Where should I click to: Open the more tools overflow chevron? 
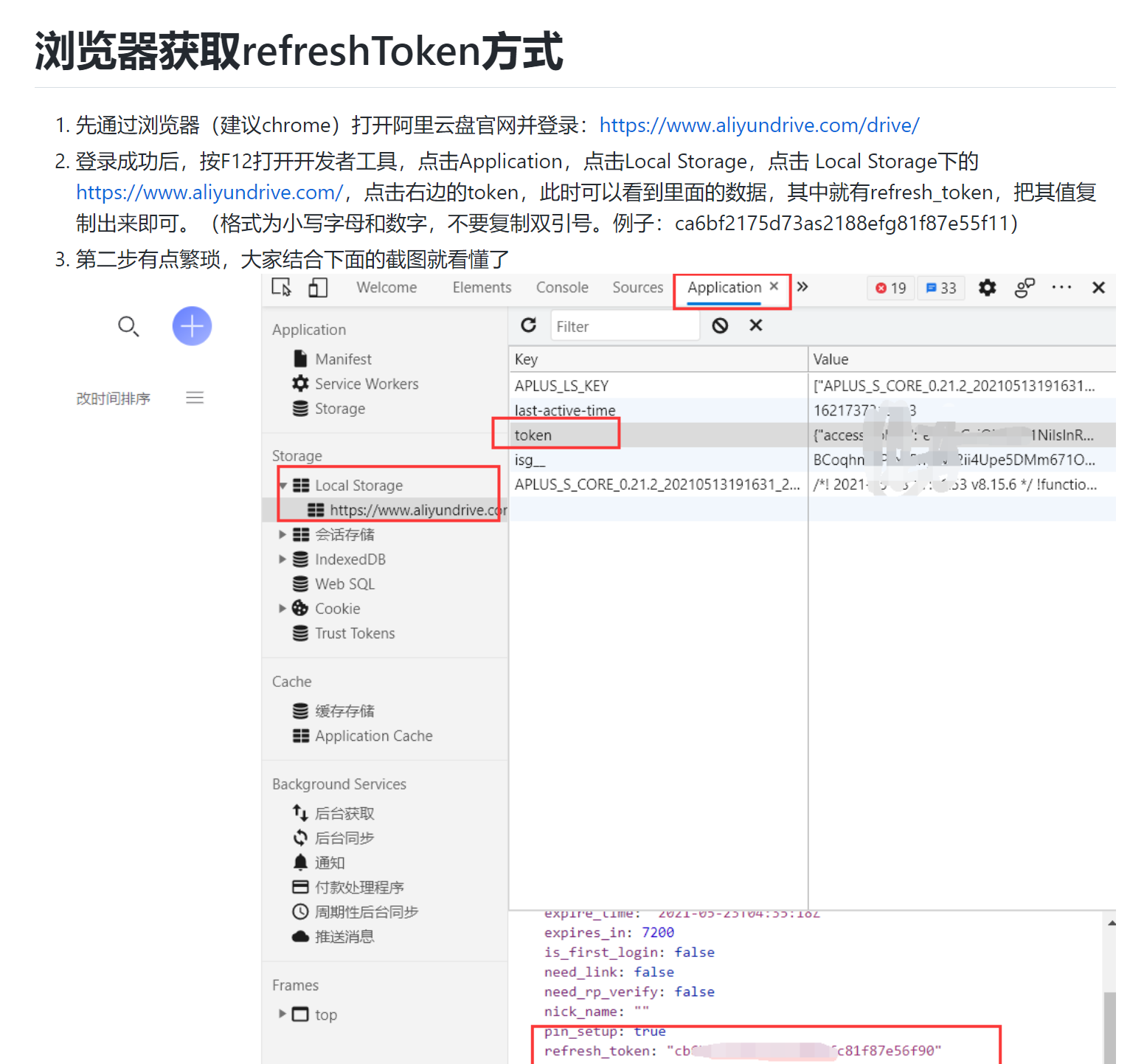[x=803, y=288]
